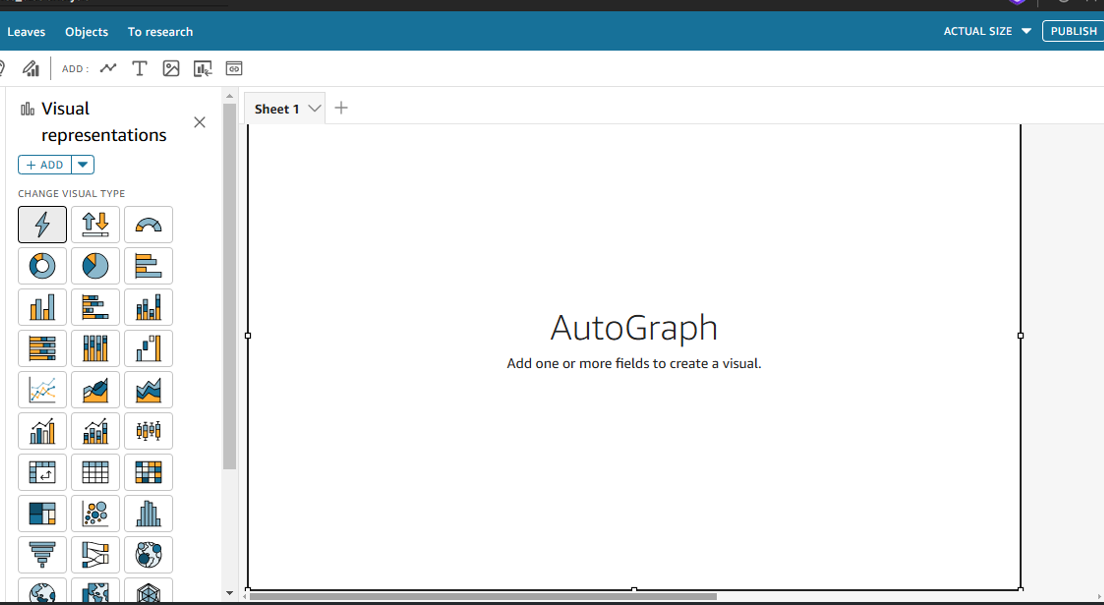Image resolution: width=1104 pixels, height=605 pixels.
Task: Pick the donut chart visual type
Action: coord(42,266)
